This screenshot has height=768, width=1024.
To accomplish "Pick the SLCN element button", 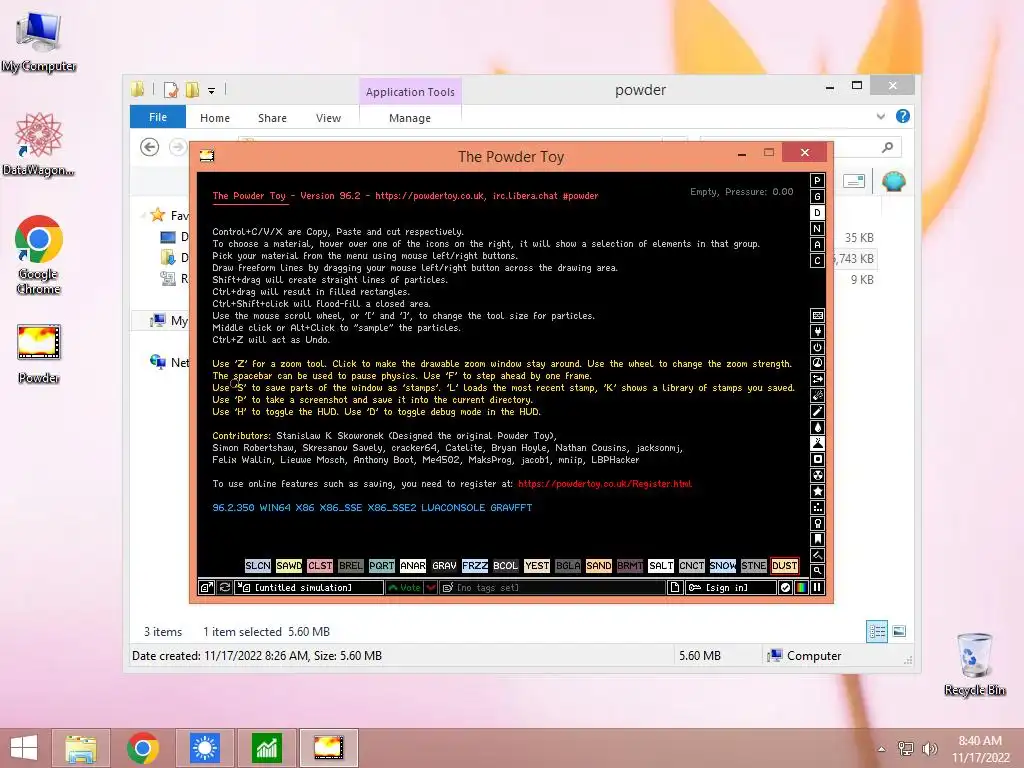I will pos(257,566).
